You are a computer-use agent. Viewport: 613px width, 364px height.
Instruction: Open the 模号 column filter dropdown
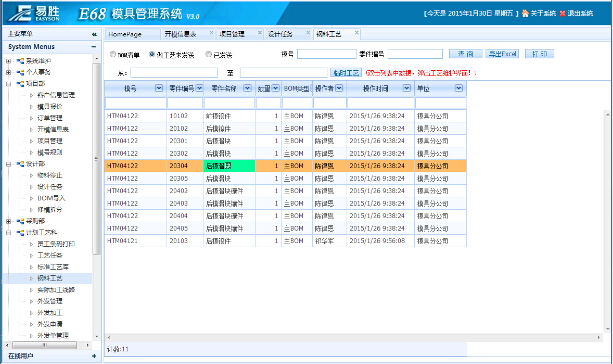pyautogui.click(x=159, y=88)
